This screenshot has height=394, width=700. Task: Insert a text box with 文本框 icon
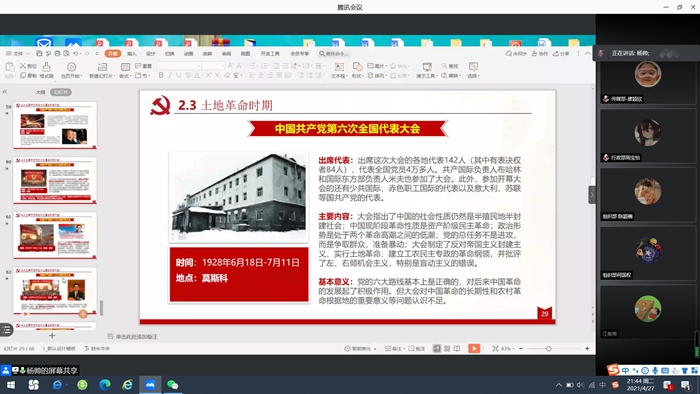pyautogui.click(x=339, y=70)
